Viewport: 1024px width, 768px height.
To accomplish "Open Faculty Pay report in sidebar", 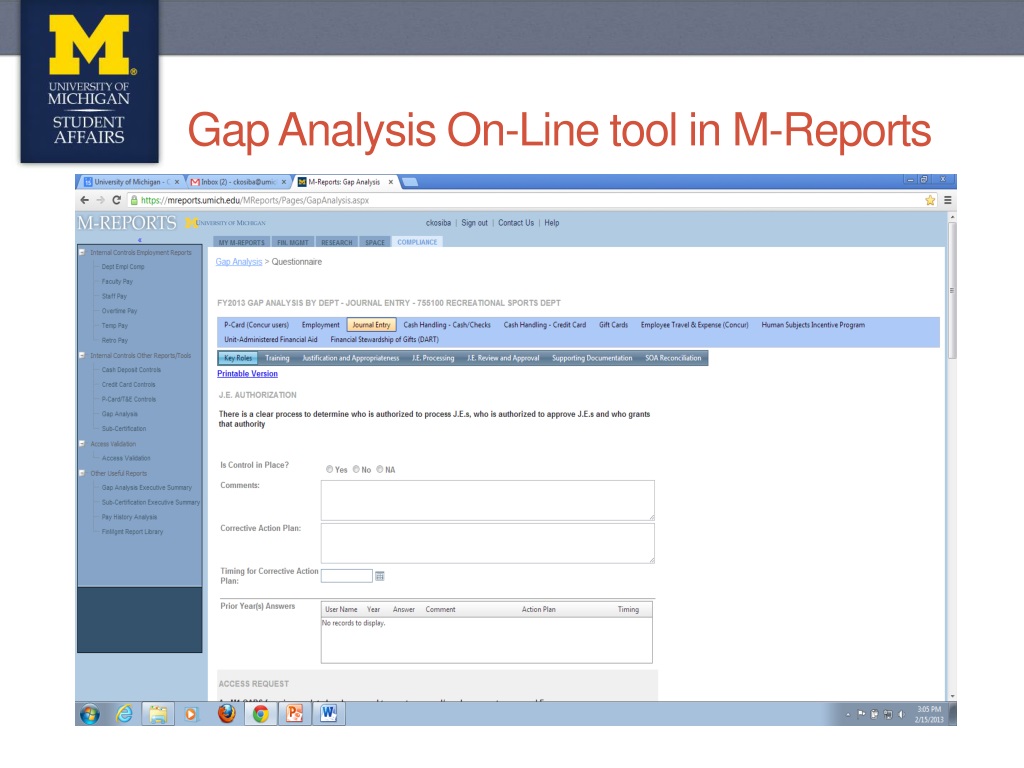I will click(117, 281).
